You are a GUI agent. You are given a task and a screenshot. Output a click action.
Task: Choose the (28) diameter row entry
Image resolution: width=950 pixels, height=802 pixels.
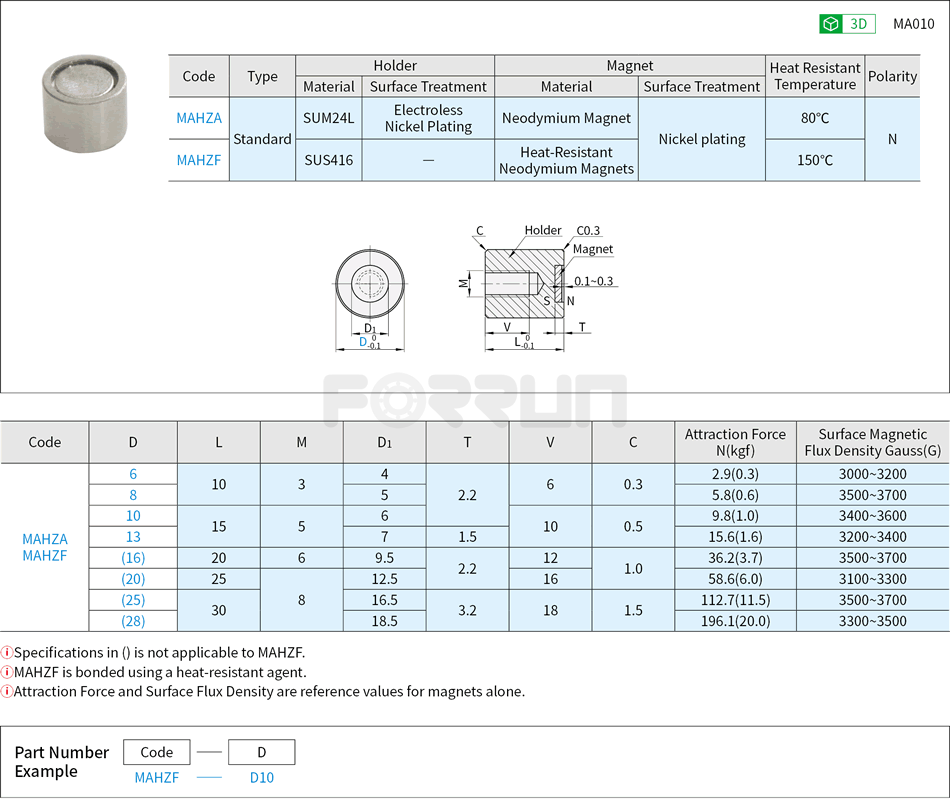coord(133,621)
